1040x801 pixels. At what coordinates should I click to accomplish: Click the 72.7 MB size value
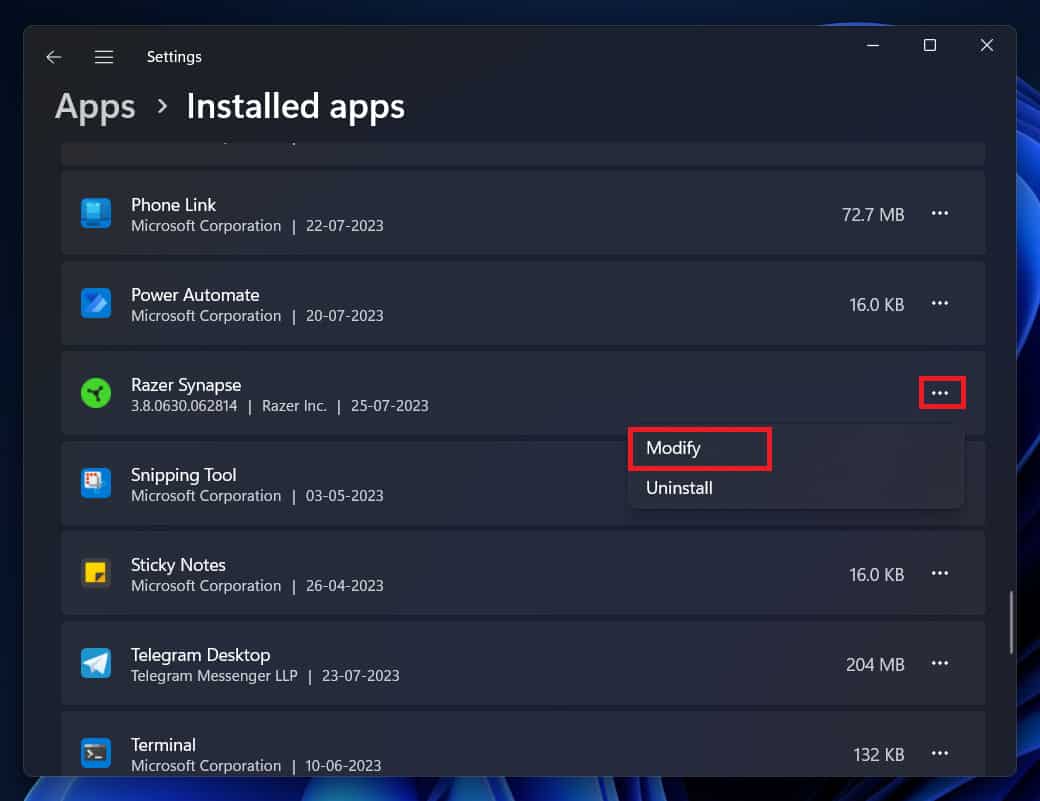coord(873,215)
